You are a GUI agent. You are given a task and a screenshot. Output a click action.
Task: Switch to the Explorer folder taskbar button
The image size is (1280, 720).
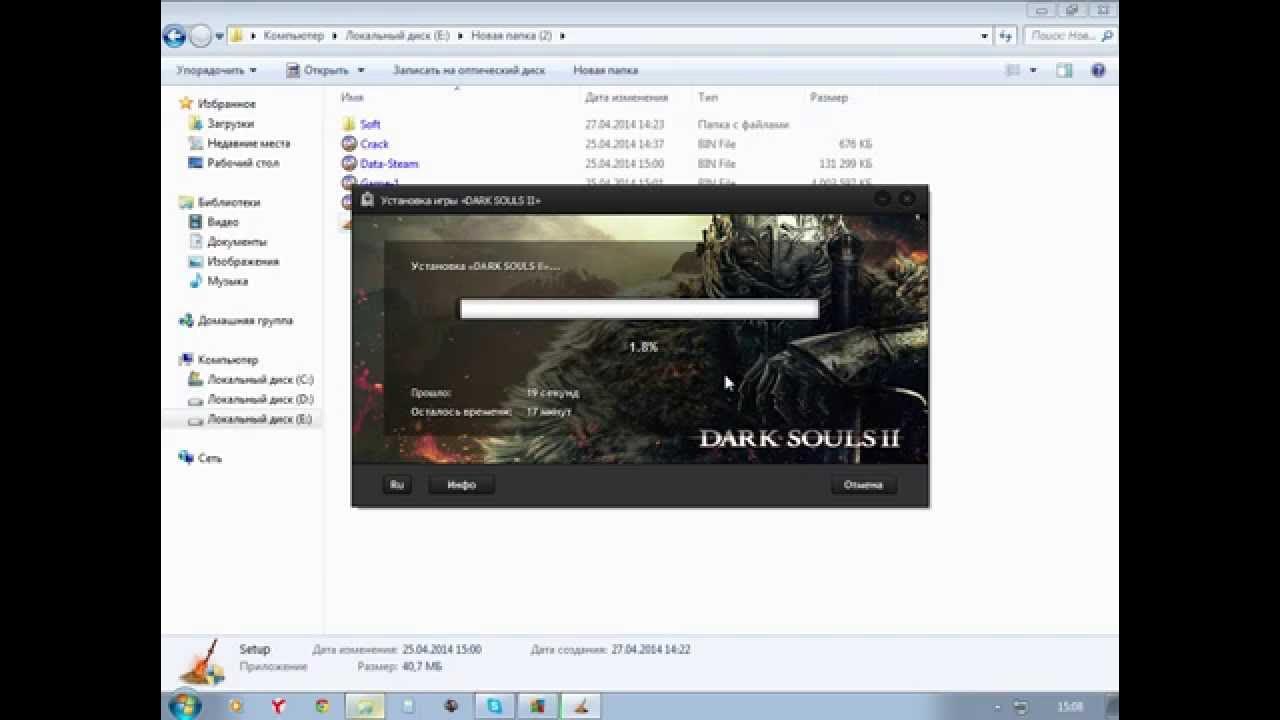(x=365, y=706)
